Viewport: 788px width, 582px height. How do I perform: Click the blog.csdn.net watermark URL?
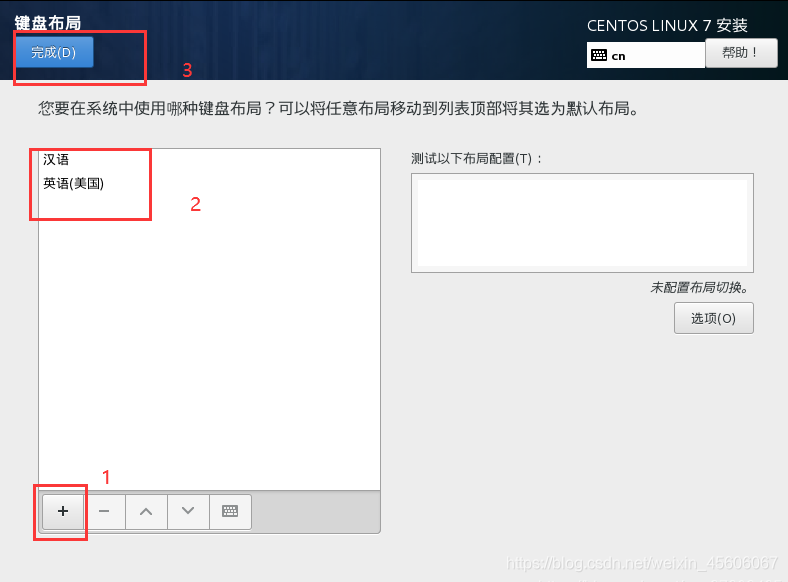(642, 563)
